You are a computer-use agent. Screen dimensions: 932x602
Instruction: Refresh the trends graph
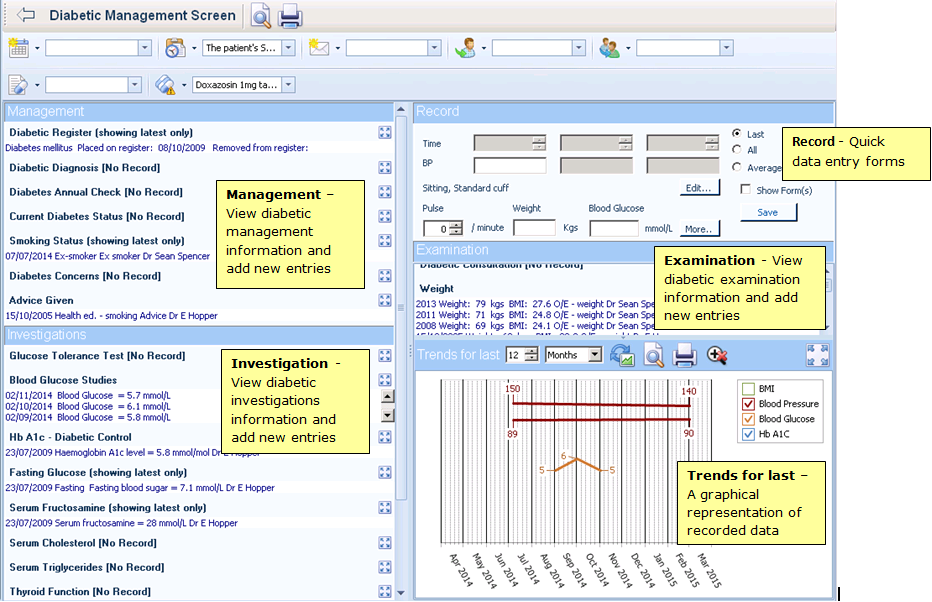point(622,355)
